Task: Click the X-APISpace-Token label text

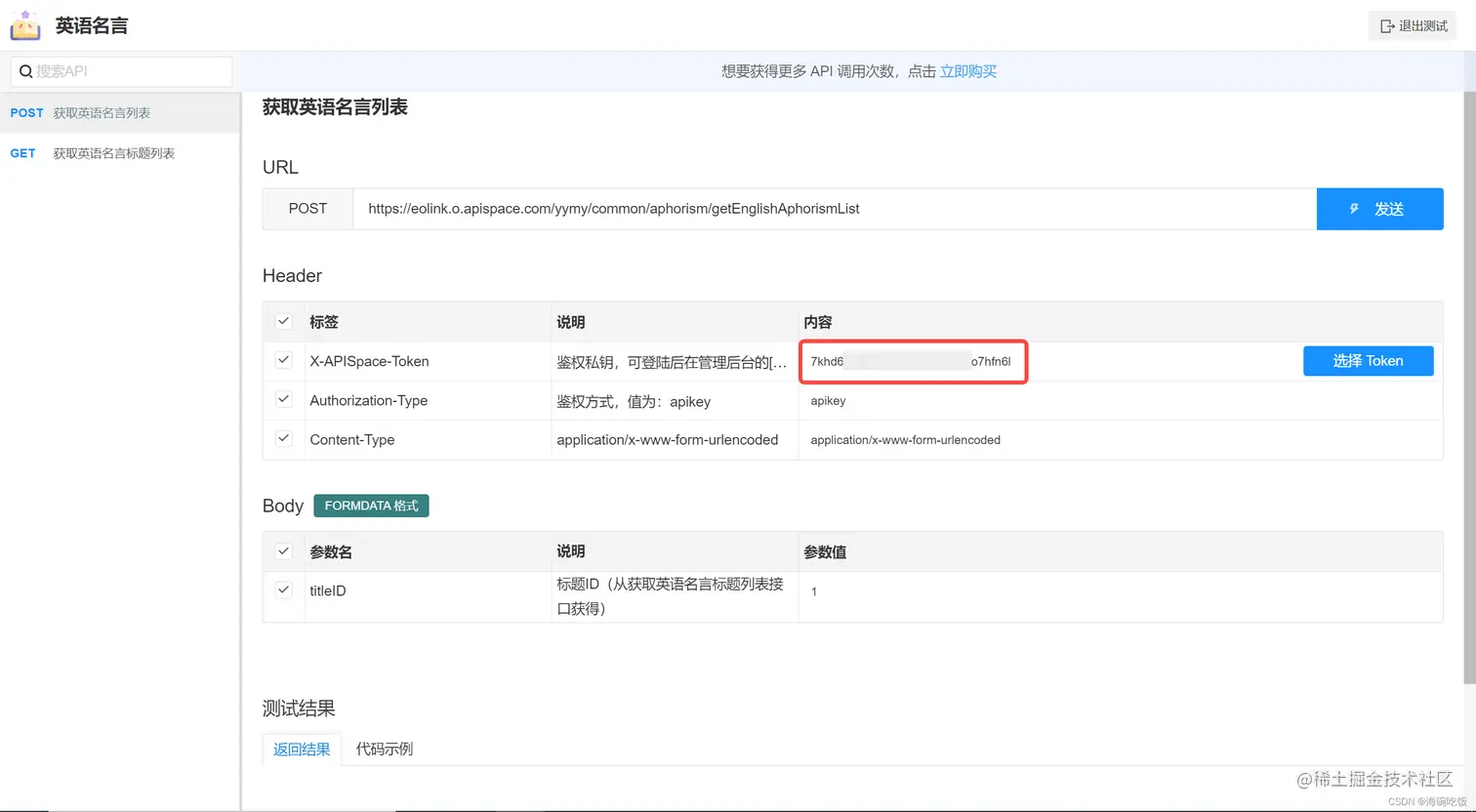Action: [x=369, y=361]
